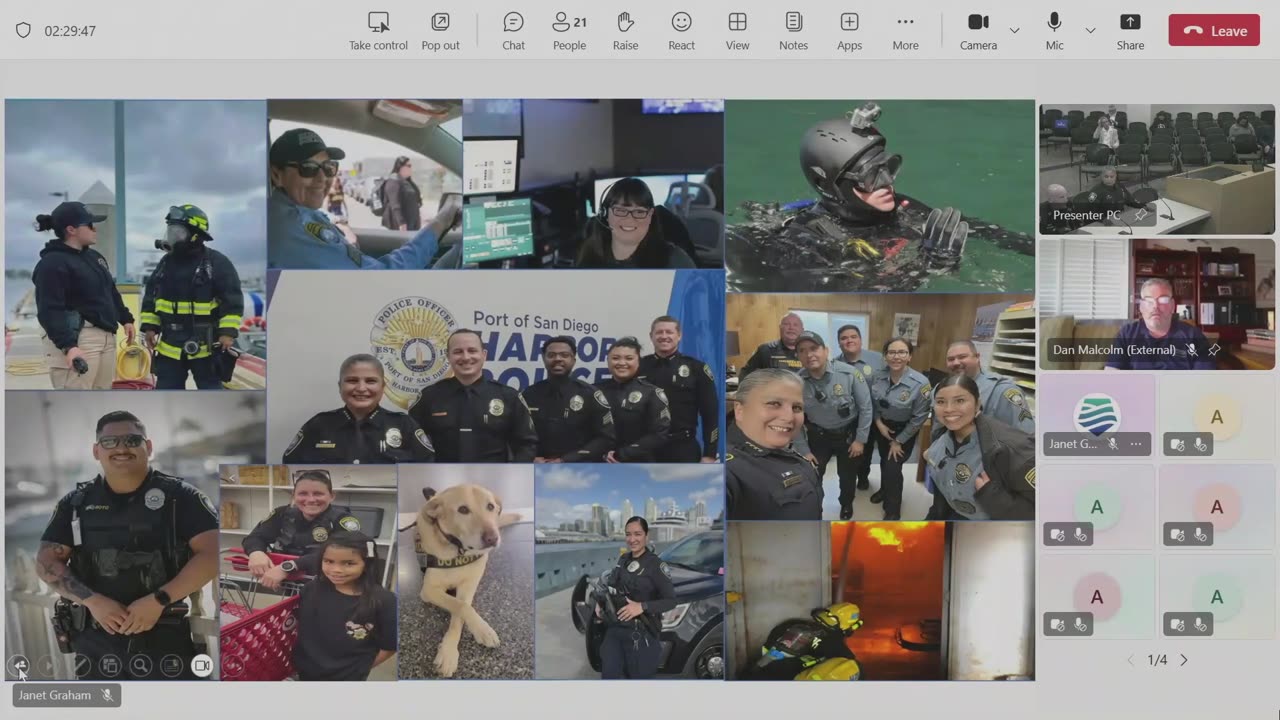Open the Apps menu
Screen dimensions: 1280x720
pyautogui.click(x=849, y=31)
